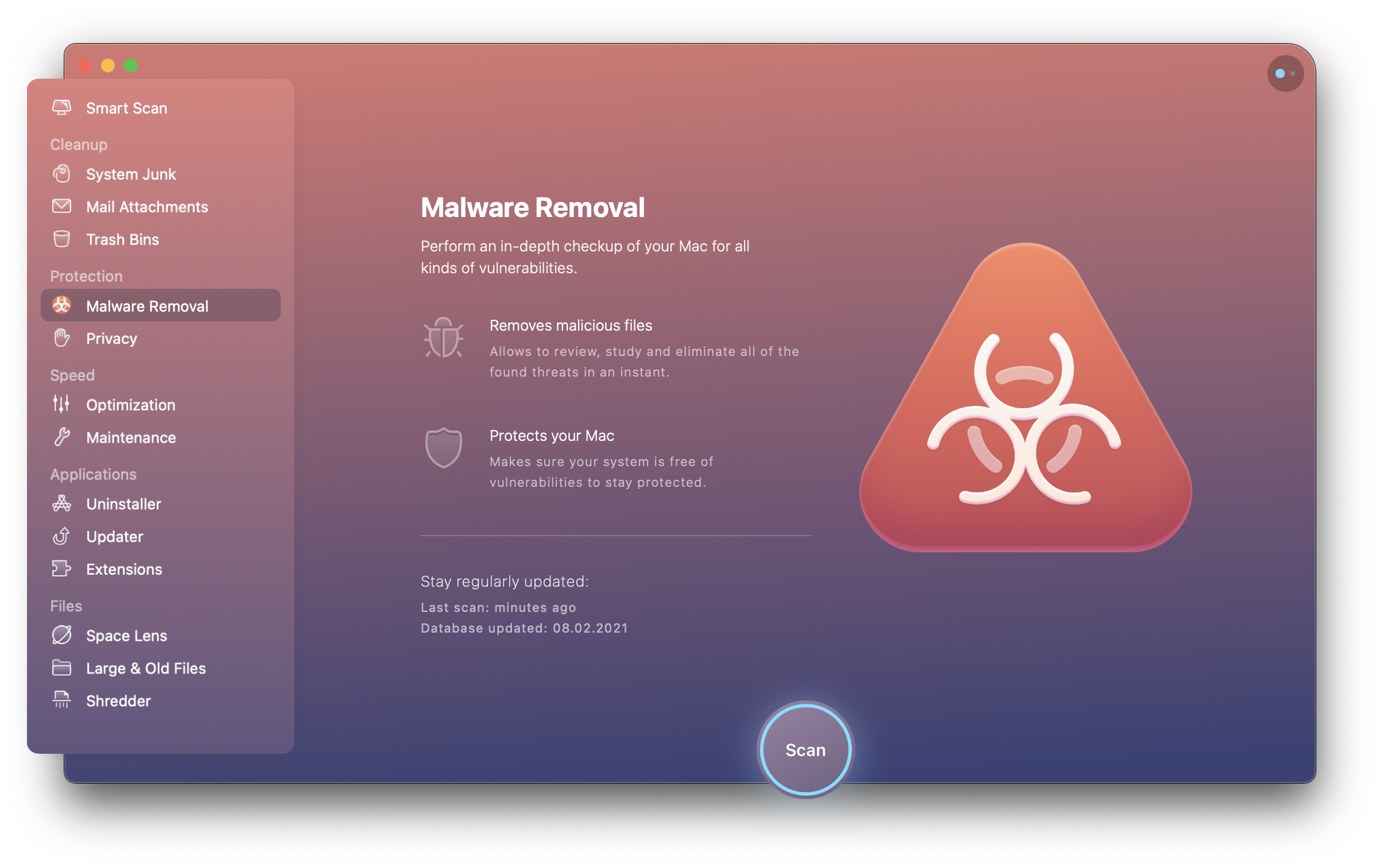
Task: Select the Space Lens files icon
Action: (61, 634)
